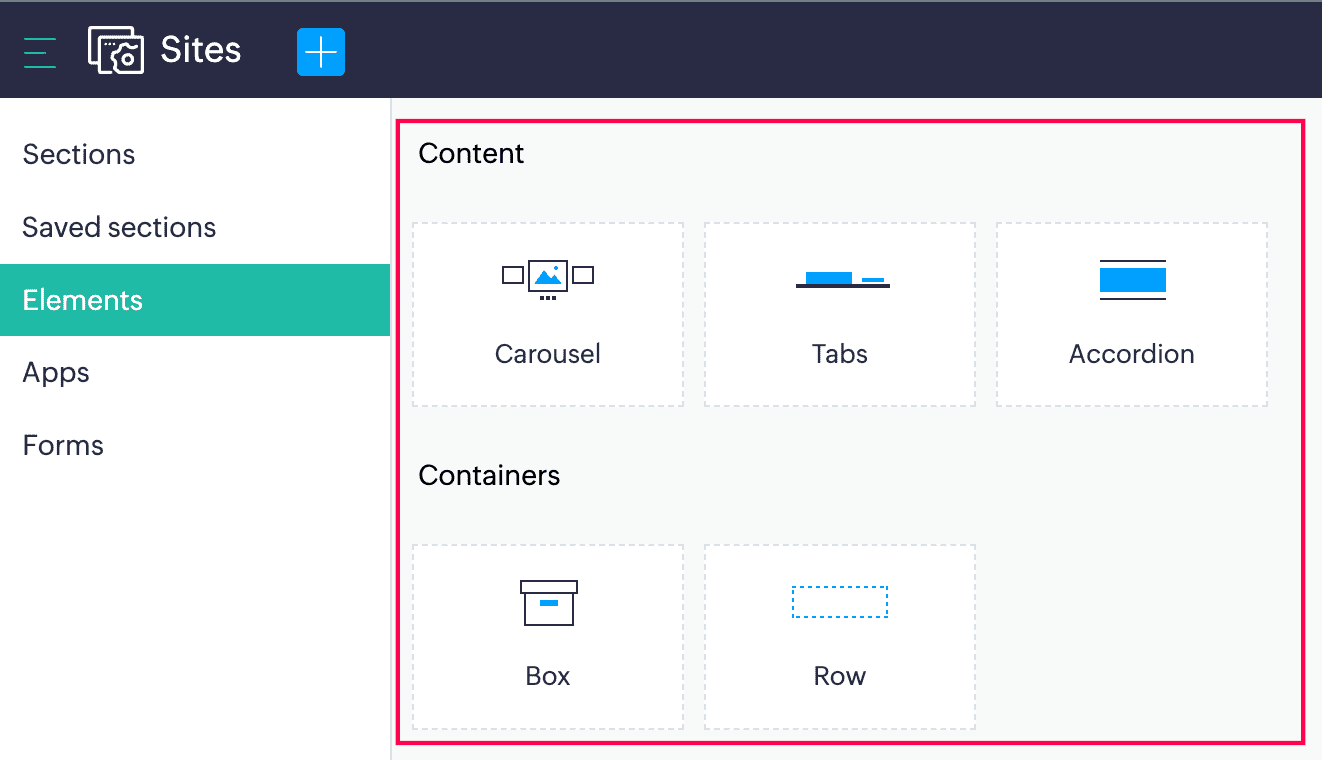Click the Containers section heading
Viewport: 1322px width, 760px height.
click(x=489, y=475)
